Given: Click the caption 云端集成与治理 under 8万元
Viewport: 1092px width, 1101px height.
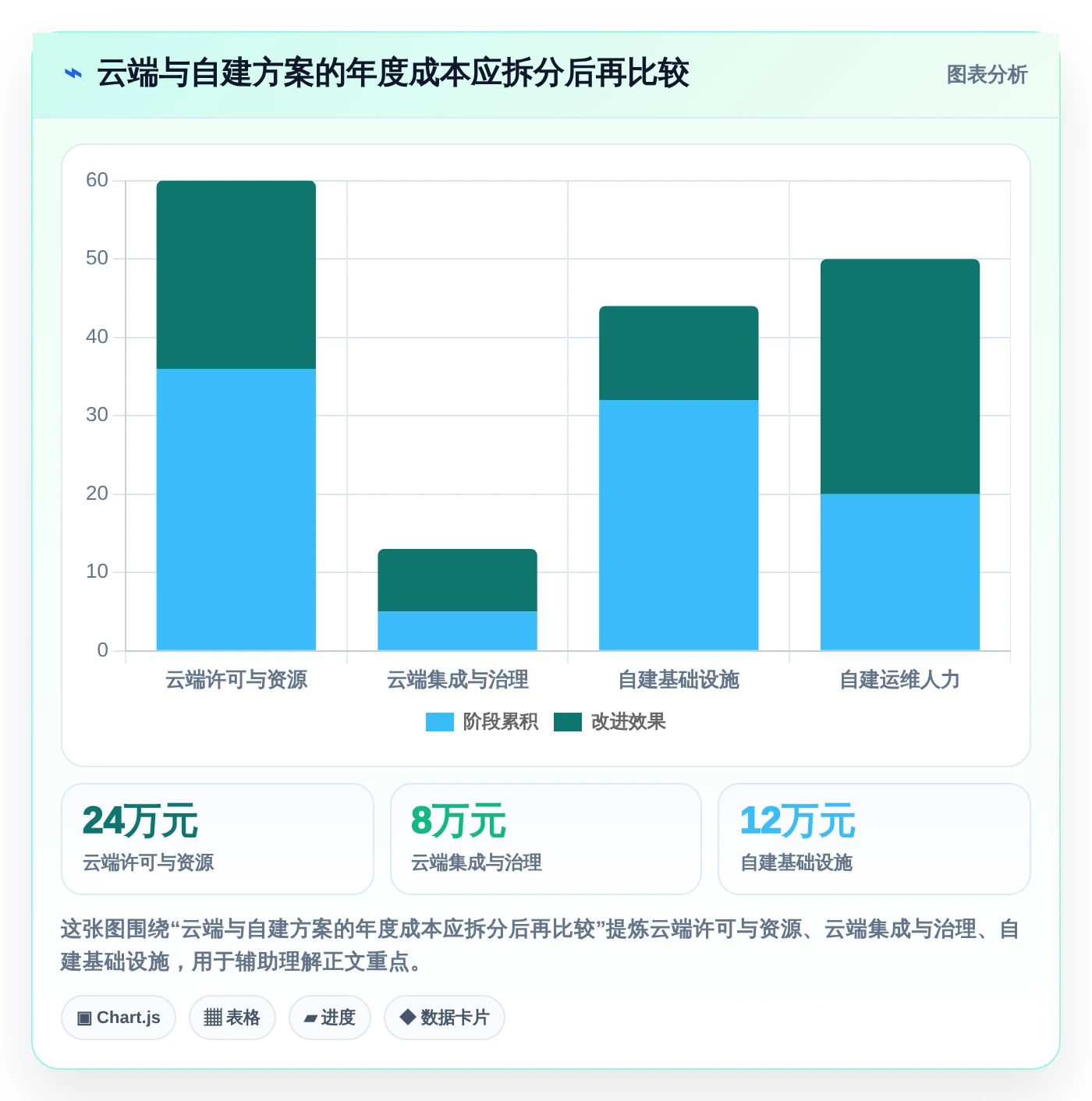Looking at the screenshot, I should click(x=477, y=862).
